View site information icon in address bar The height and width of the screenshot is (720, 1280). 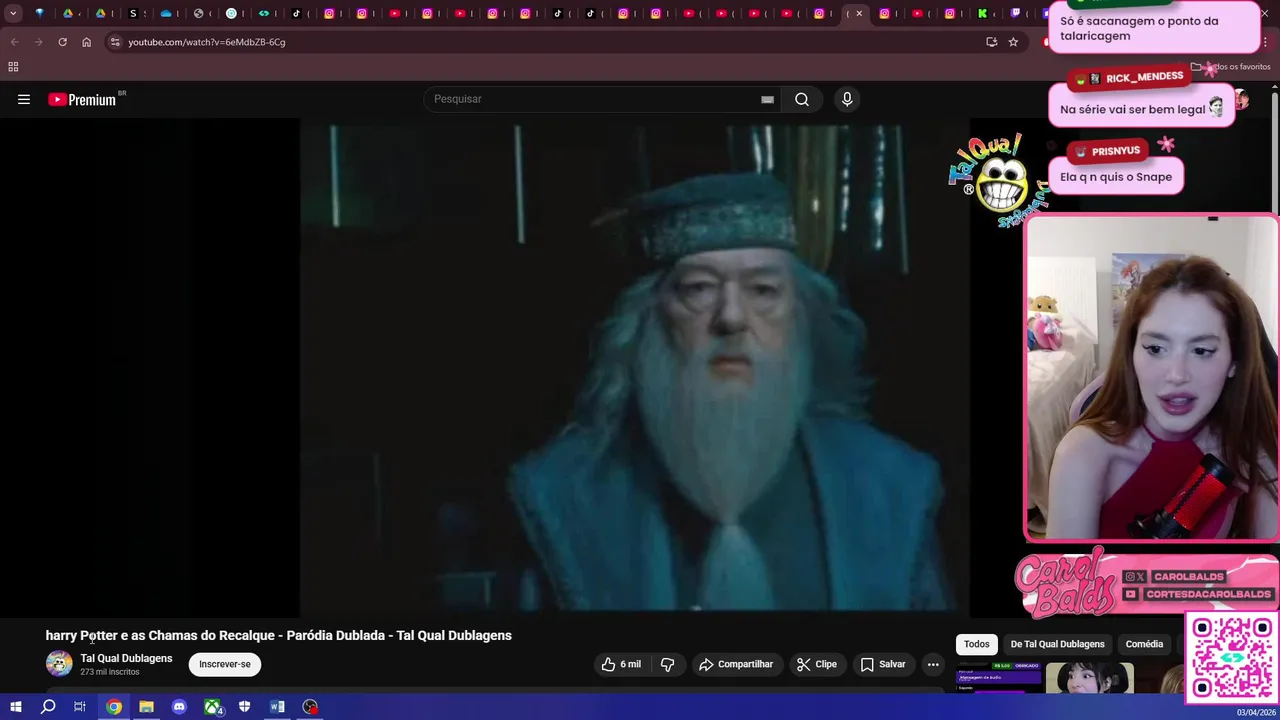[115, 42]
